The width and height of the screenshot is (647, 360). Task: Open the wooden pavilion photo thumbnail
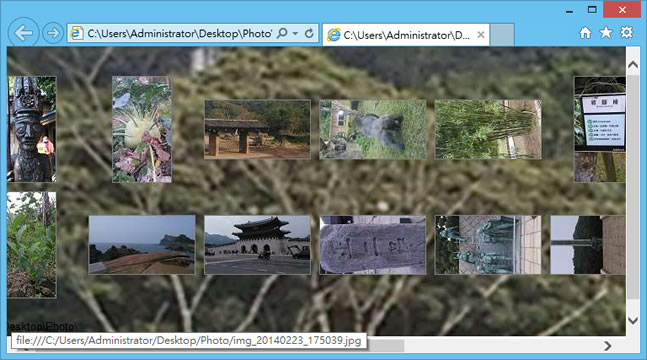pos(257,129)
